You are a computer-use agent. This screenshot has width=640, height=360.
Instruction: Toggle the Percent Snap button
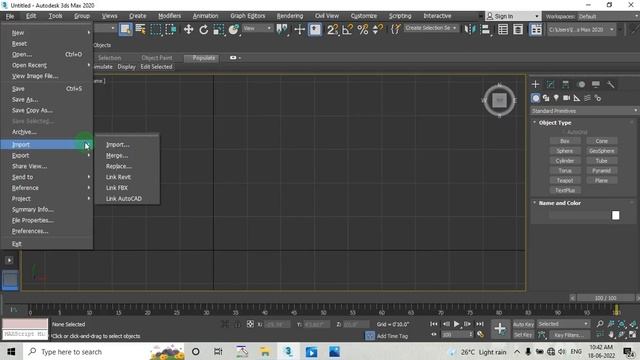coord(362,29)
